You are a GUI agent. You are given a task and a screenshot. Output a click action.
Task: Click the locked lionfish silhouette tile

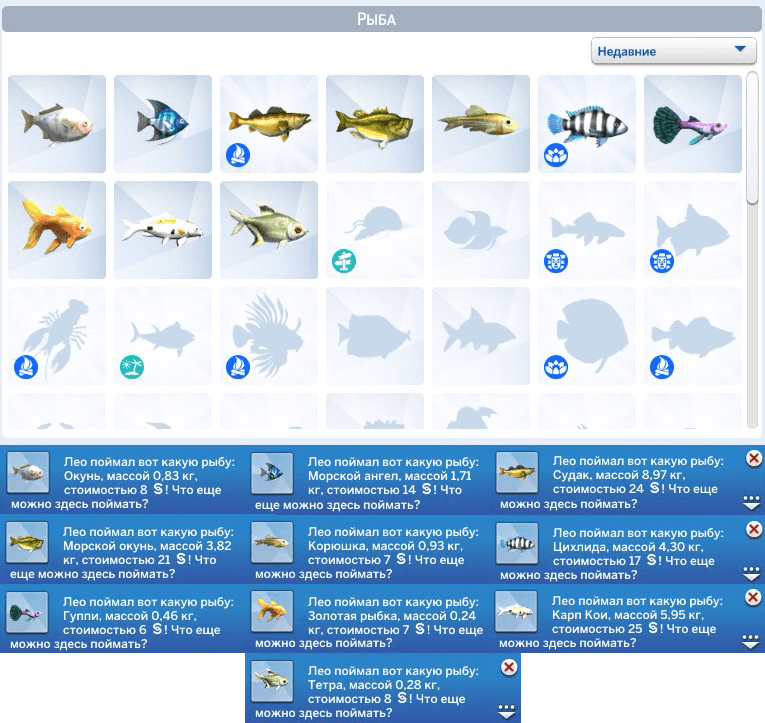pyautogui.click(x=269, y=336)
